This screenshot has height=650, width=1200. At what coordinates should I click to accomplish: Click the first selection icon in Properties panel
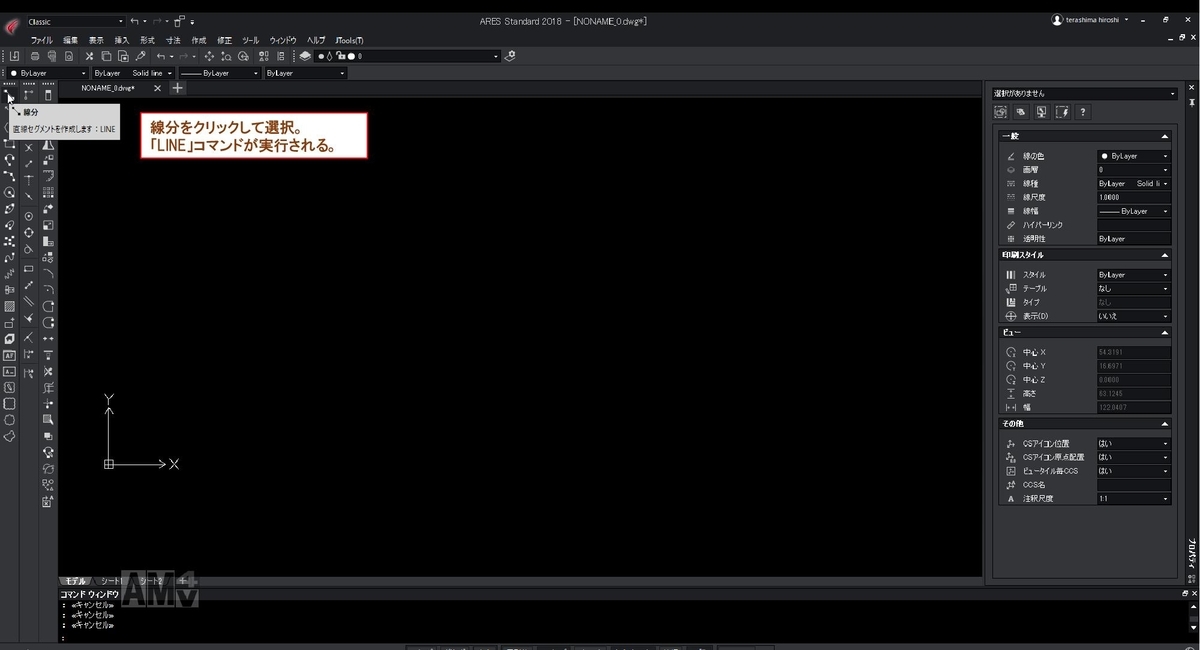coord(1000,112)
